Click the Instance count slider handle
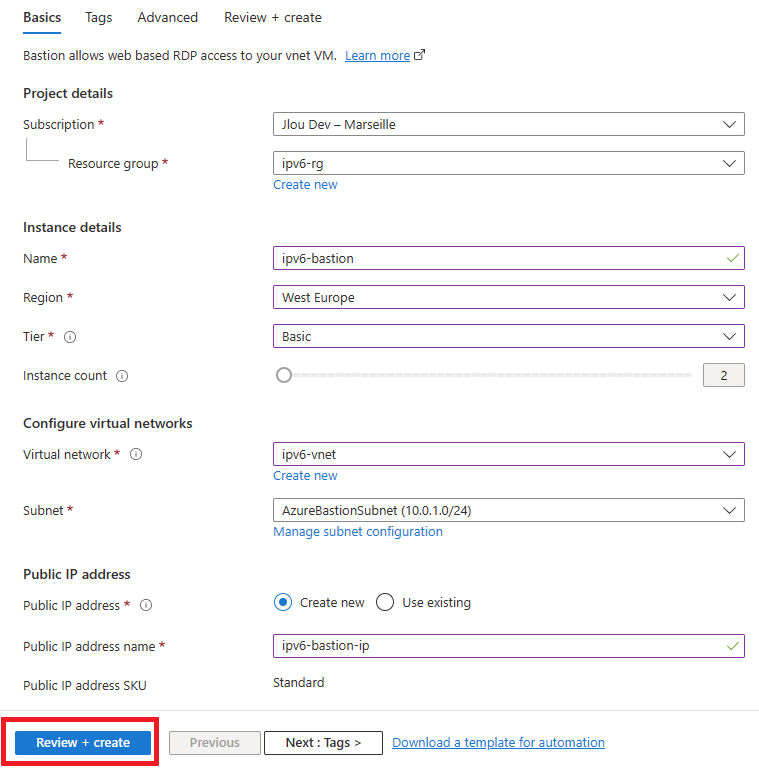Viewport: 759px width, 775px height. point(284,375)
